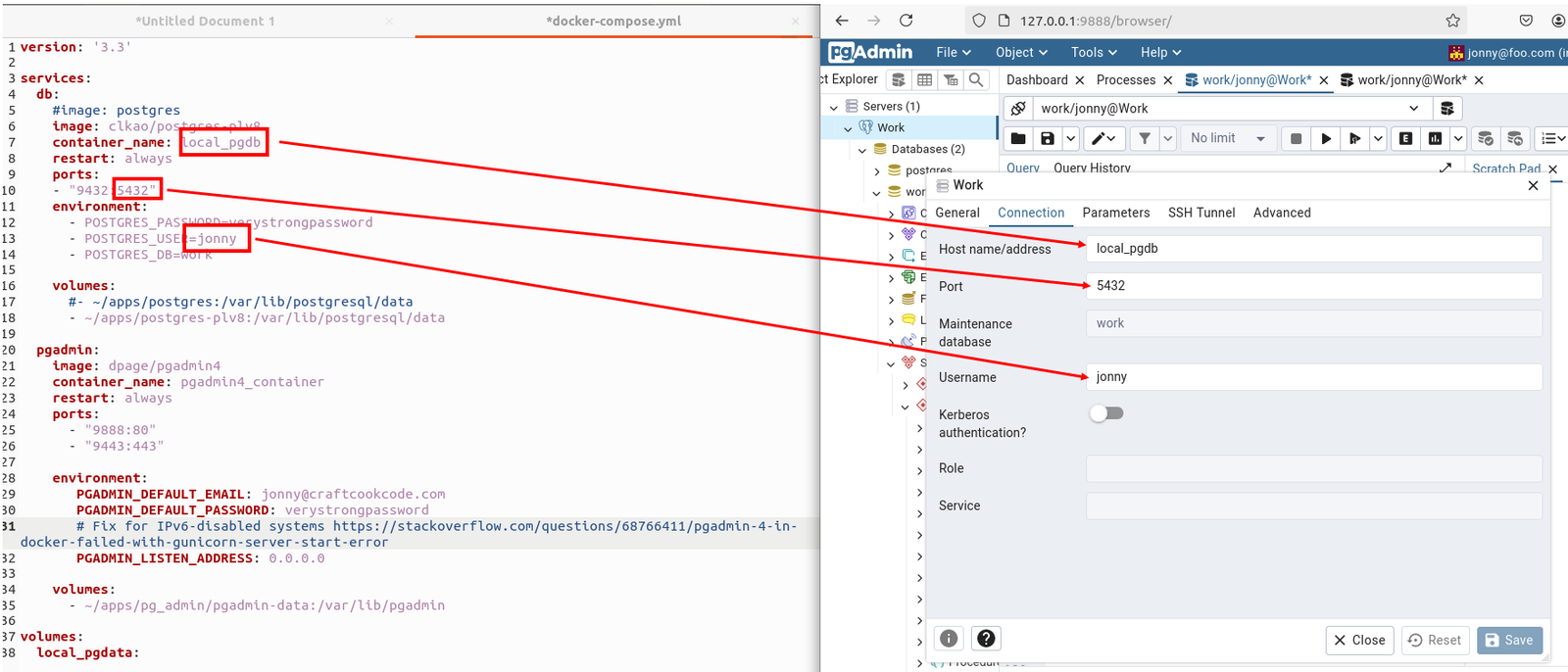Switch to the Processes tab

[x=1126, y=80]
